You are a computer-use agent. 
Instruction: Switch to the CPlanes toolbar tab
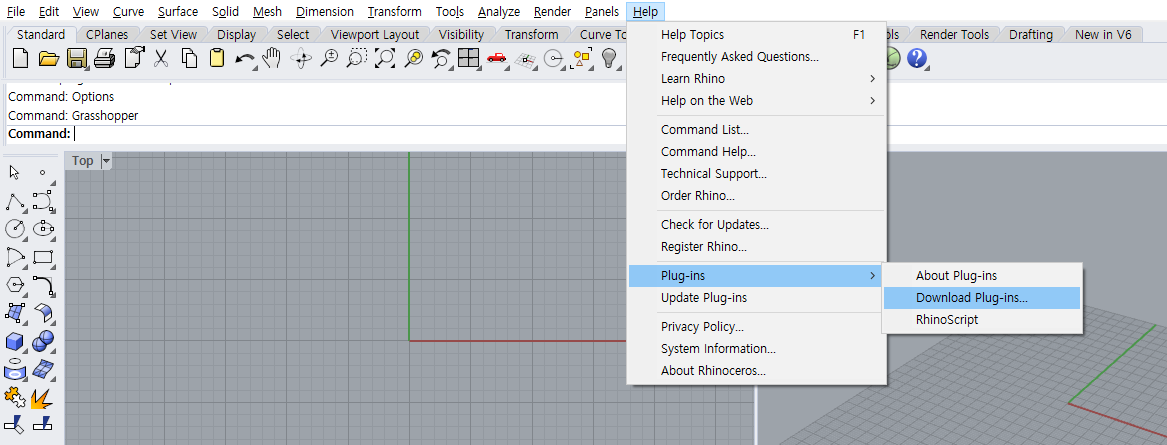pos(106,34)
